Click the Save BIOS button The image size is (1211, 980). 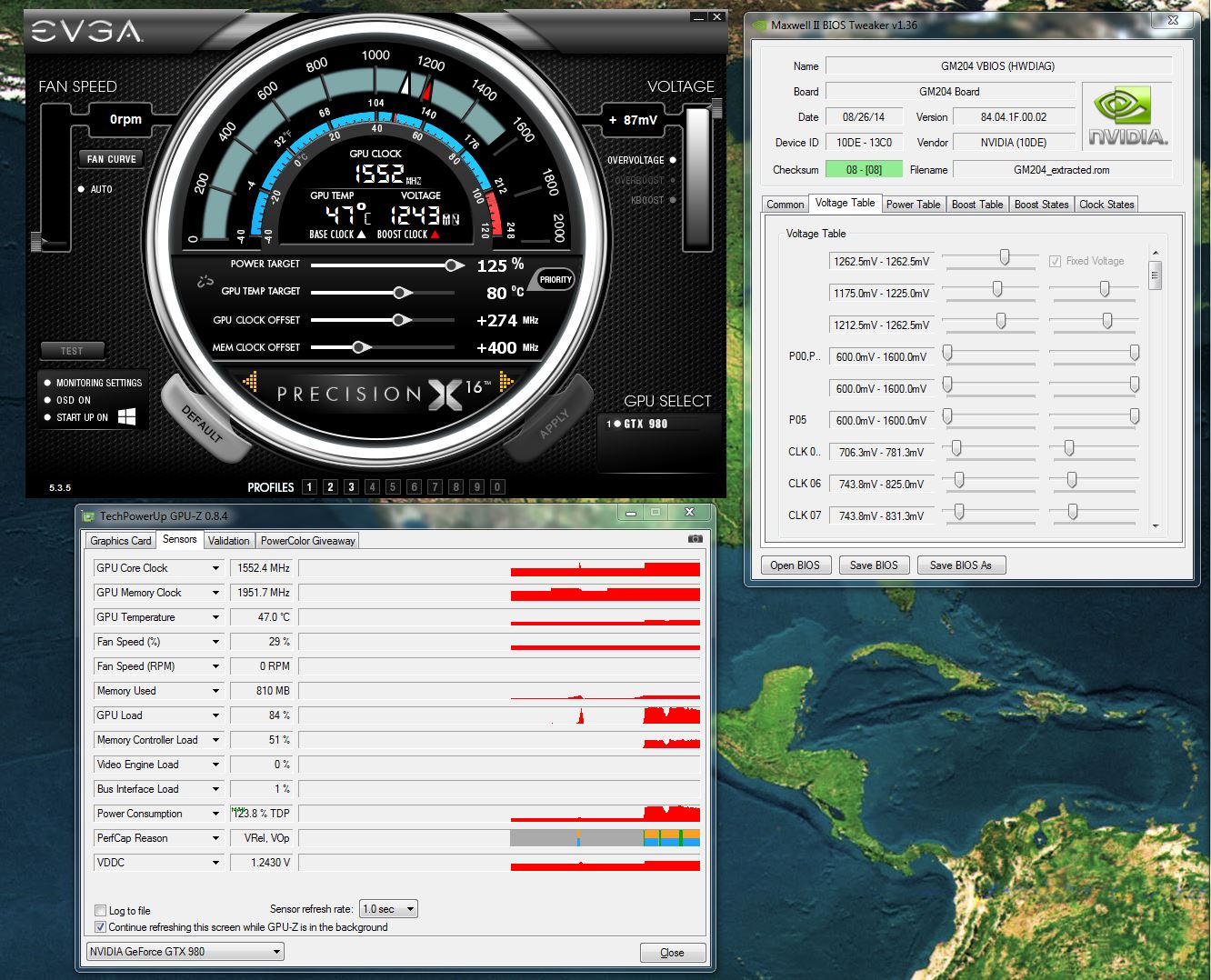[874, 565]
